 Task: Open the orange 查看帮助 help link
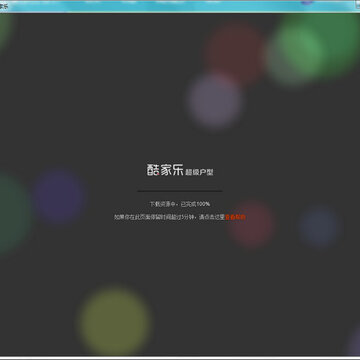235,217
